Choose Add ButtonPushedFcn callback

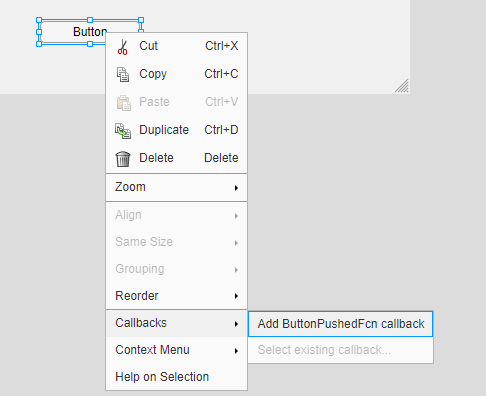341,324
